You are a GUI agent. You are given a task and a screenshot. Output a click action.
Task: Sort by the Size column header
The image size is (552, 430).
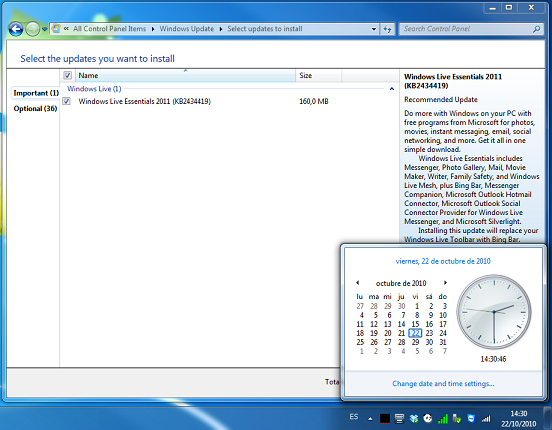[x=319, y=75]
